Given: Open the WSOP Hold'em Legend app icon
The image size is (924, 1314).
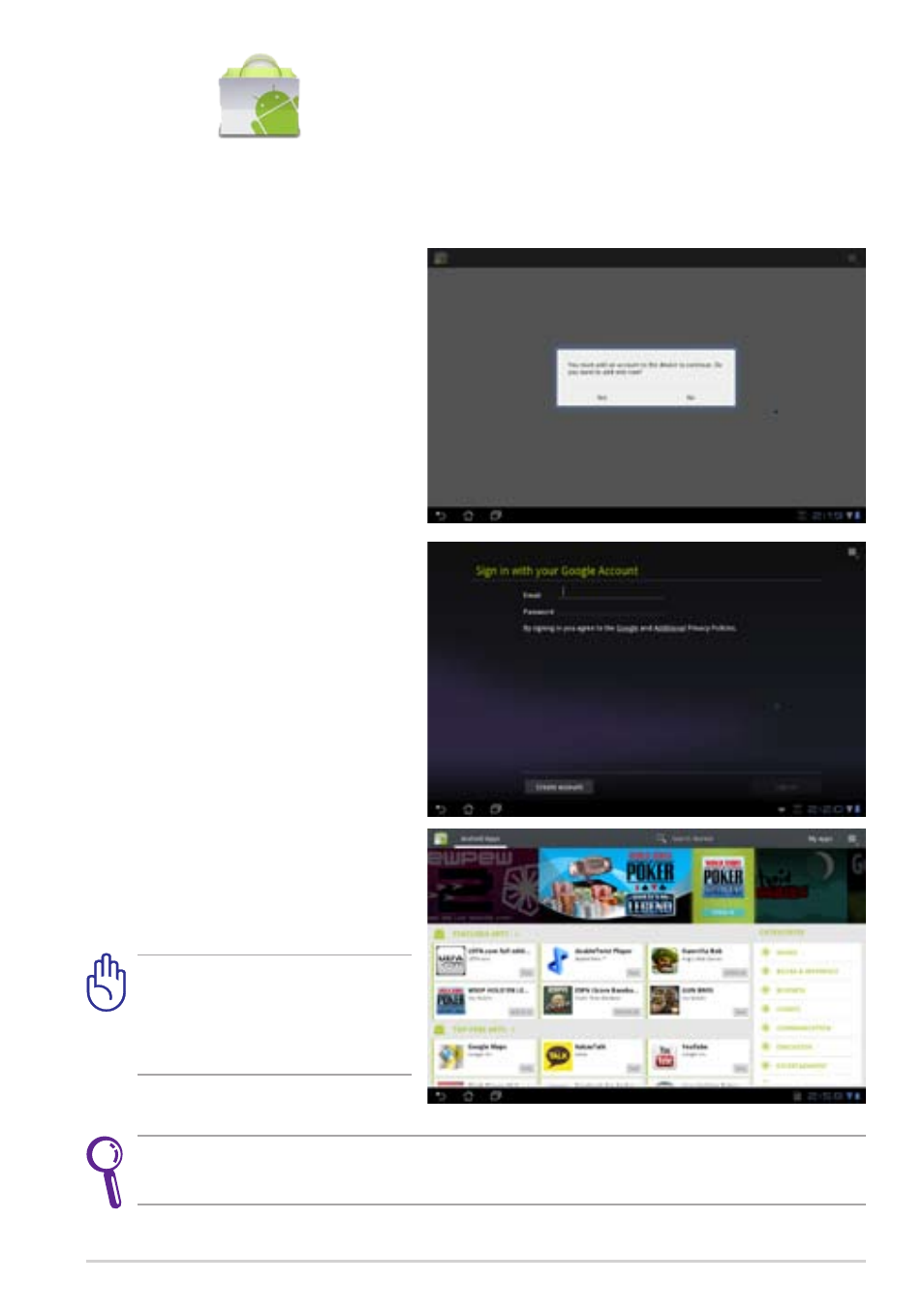Looking at the screenshot, I should [450, 1000].
